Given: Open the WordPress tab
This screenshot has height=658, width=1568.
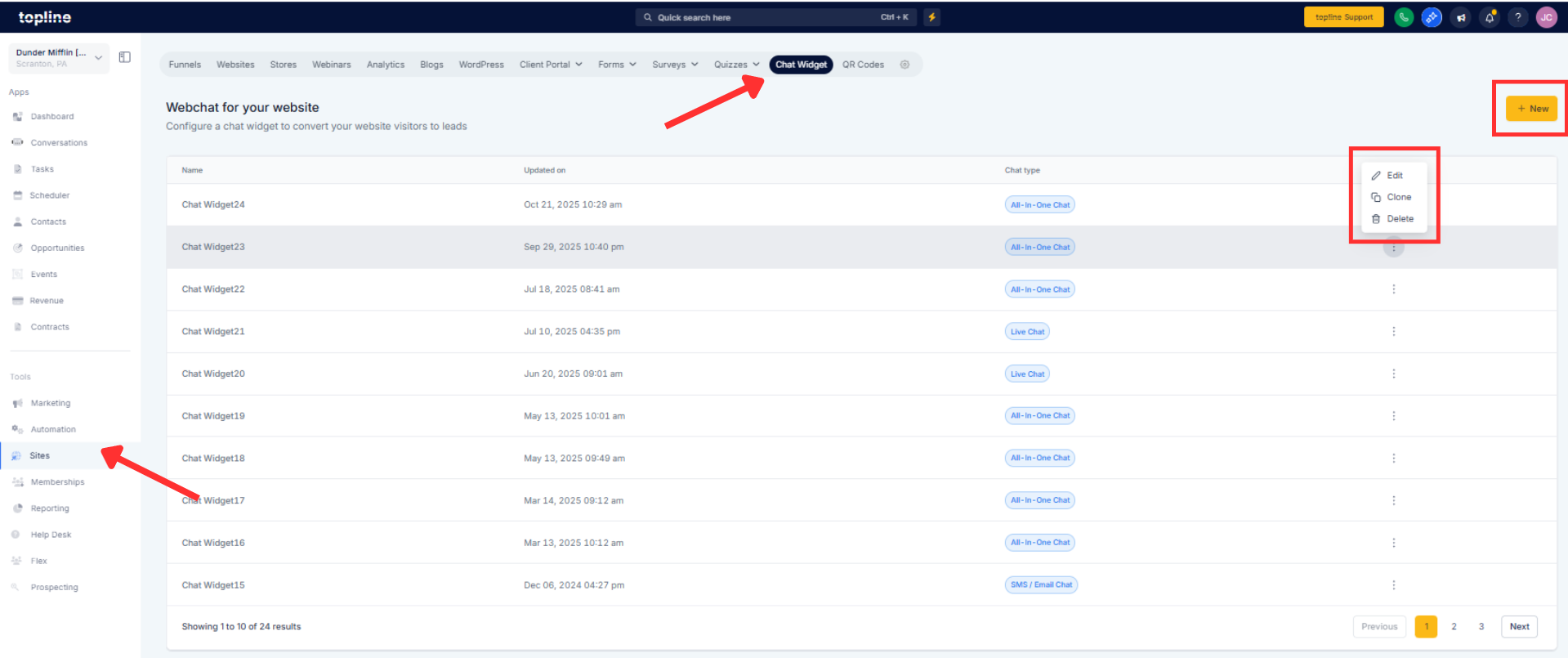Looking at the screenshot, I should click(481, 65).
